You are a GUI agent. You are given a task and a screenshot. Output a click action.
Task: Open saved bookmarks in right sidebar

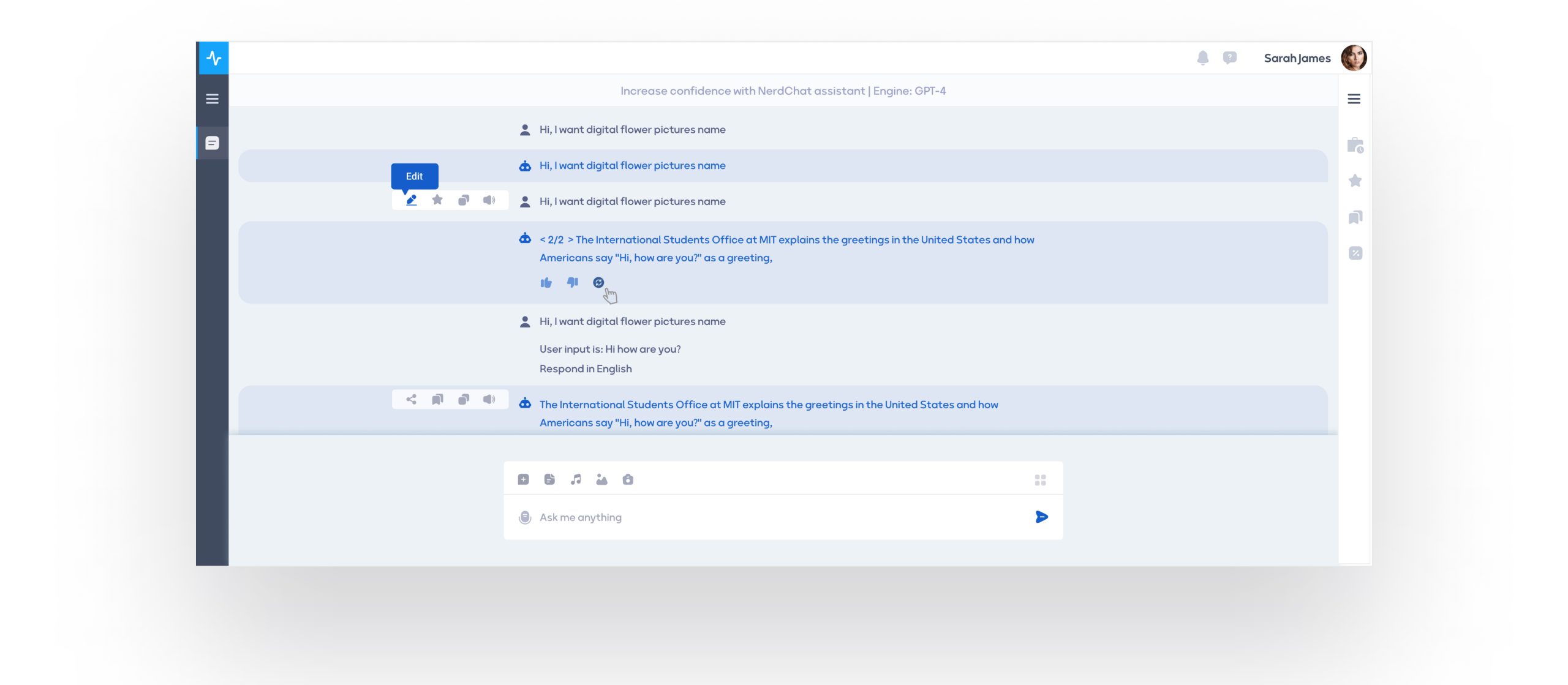[x=1355, y=217]
